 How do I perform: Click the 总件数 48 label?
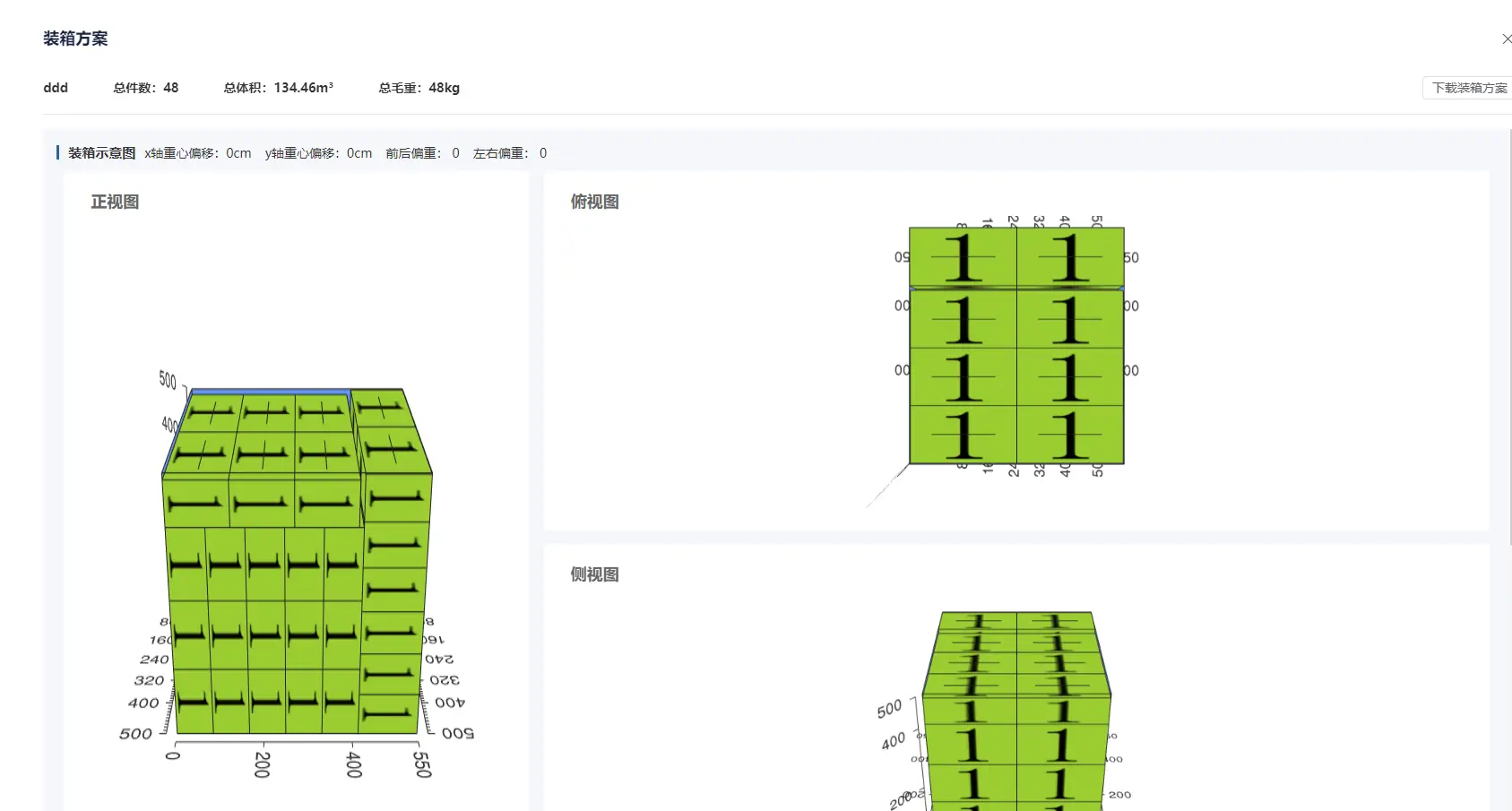146,88
